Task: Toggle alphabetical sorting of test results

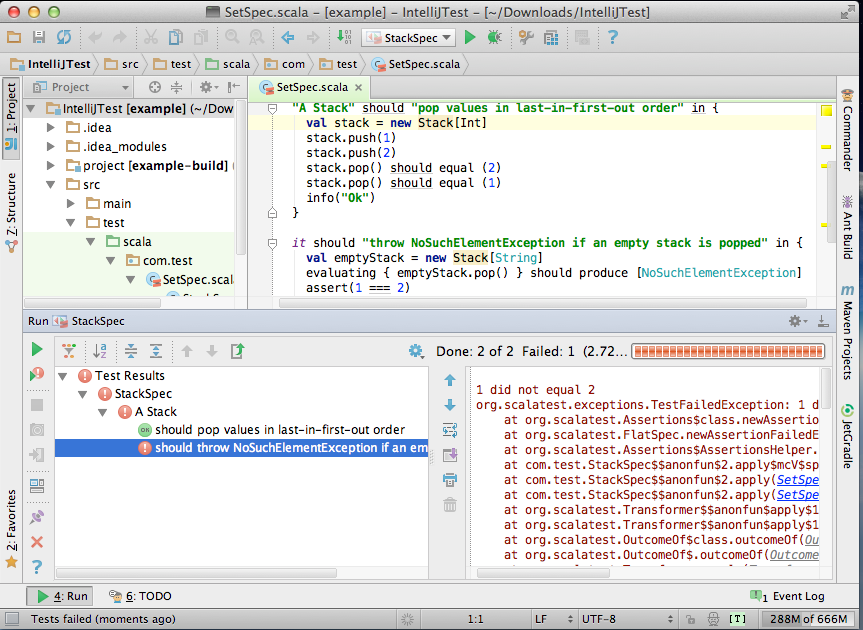Action: tap(100, 350)
